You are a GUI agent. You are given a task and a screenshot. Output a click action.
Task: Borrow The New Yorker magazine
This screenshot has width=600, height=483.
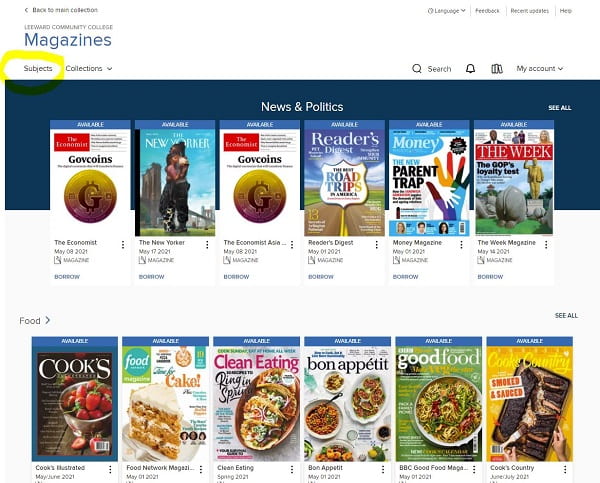(x=152, y=277)
